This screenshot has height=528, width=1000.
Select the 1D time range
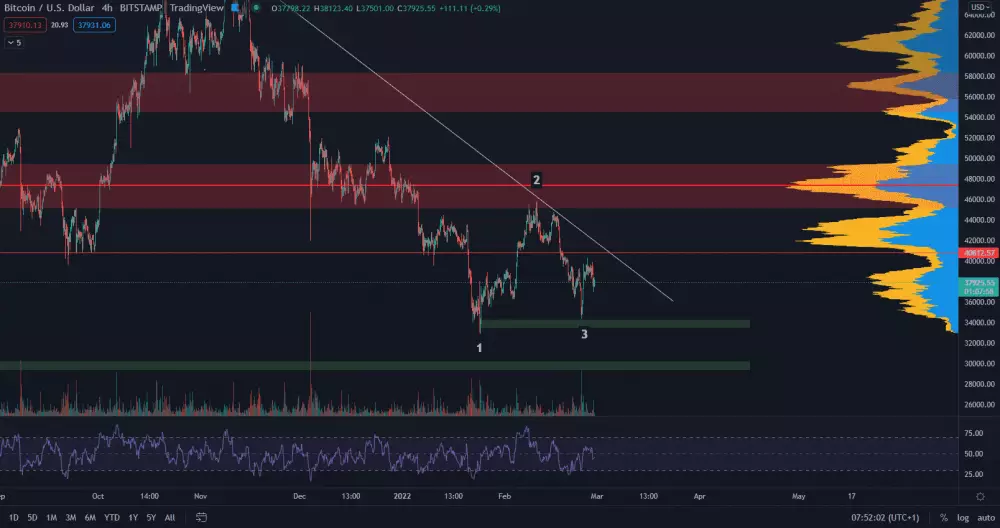pyautogui.click(x=14, y=518)
